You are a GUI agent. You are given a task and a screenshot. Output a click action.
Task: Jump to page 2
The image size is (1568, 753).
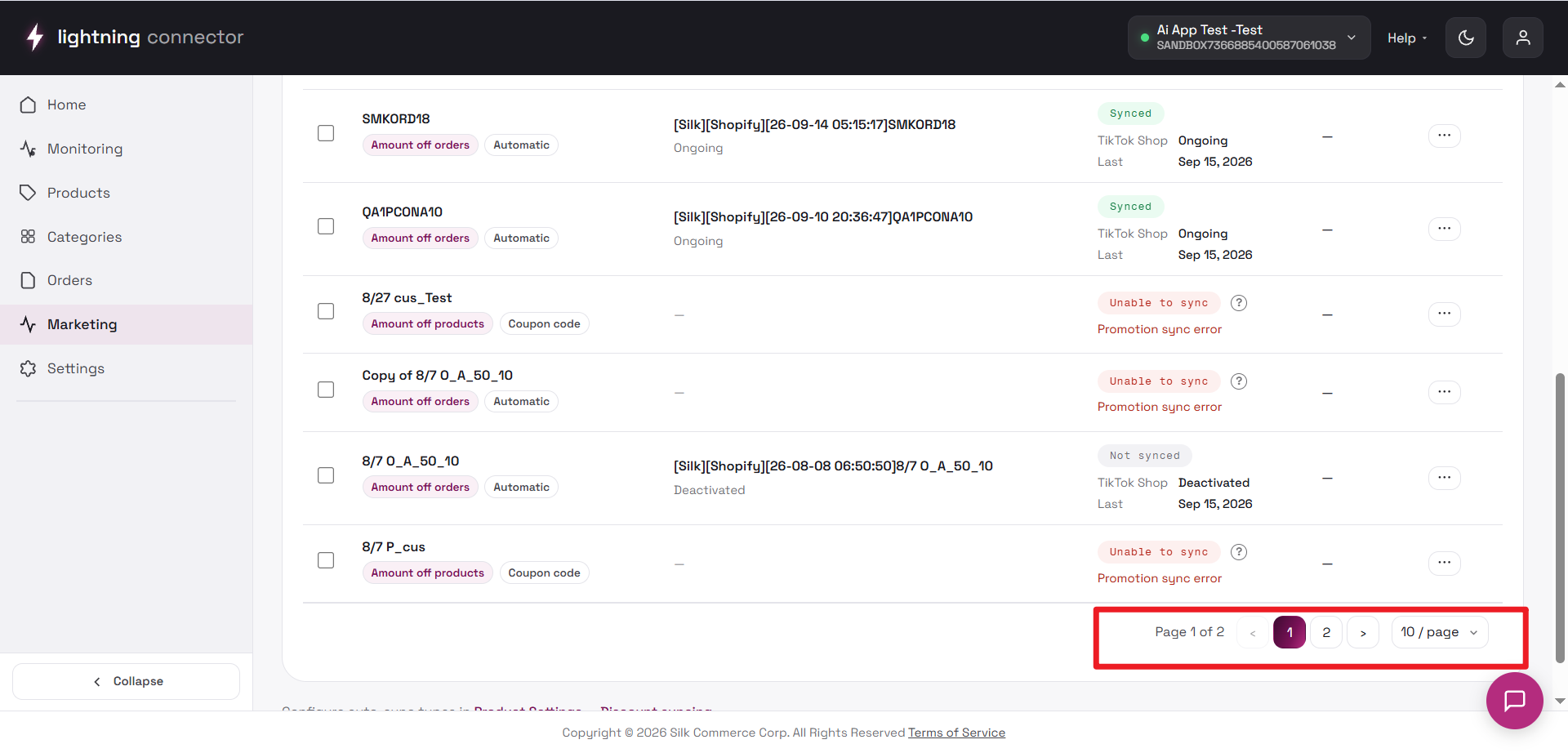pyautogui.click(x=1326, y=632)
